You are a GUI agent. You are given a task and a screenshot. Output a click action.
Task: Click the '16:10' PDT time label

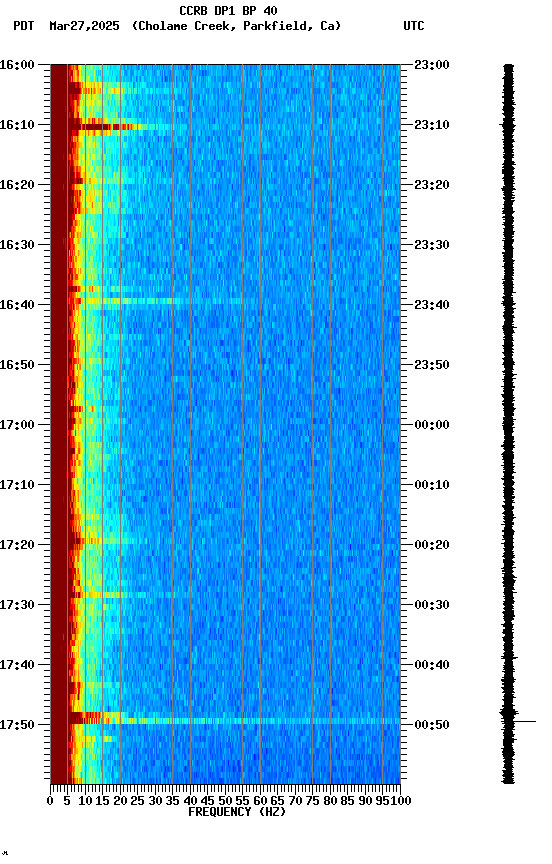point(17,125)
